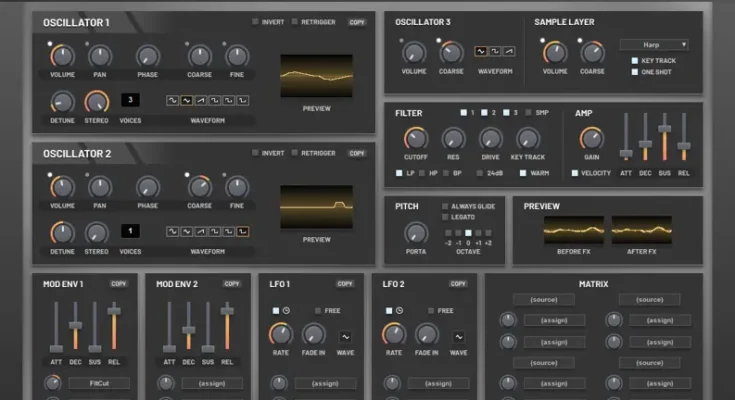Click Copy in the Mod Env 2 panel
The image size is (735, 400).
tap(232, 284)
